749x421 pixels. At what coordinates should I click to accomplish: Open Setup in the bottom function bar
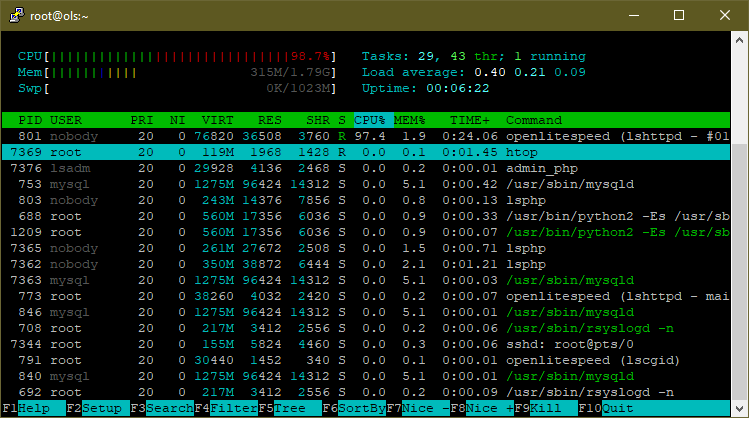click(x=100, y=408)
